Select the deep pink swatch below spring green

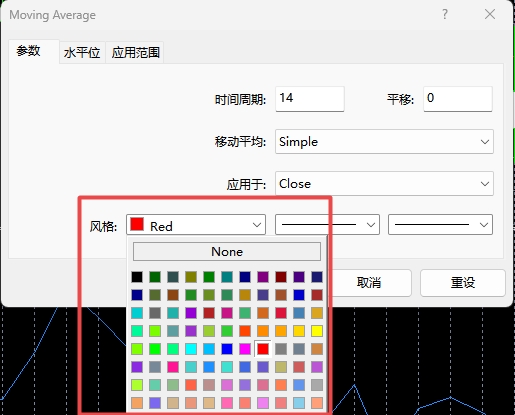pos(173,367)
